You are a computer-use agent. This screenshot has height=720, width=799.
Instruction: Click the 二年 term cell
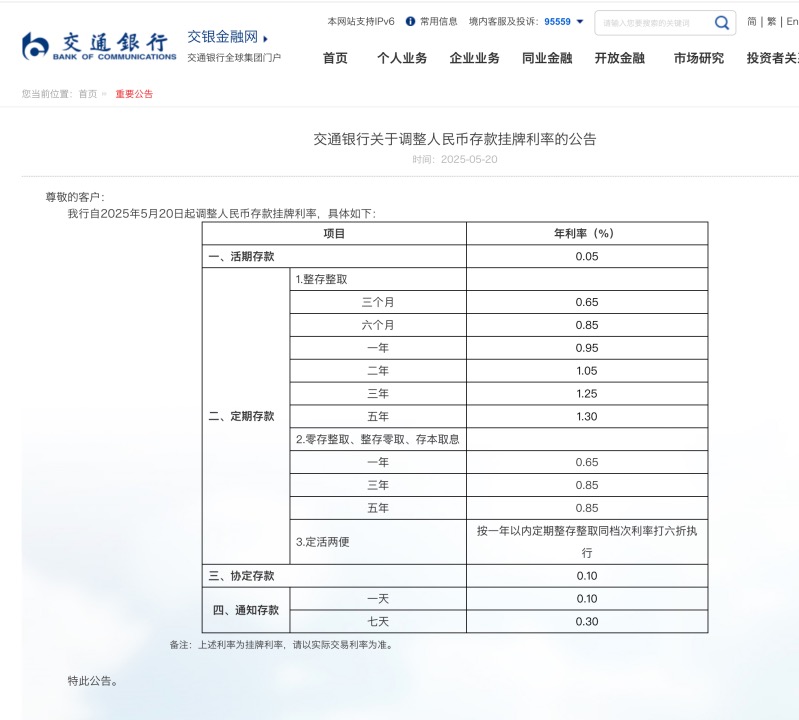pos(378,371)
